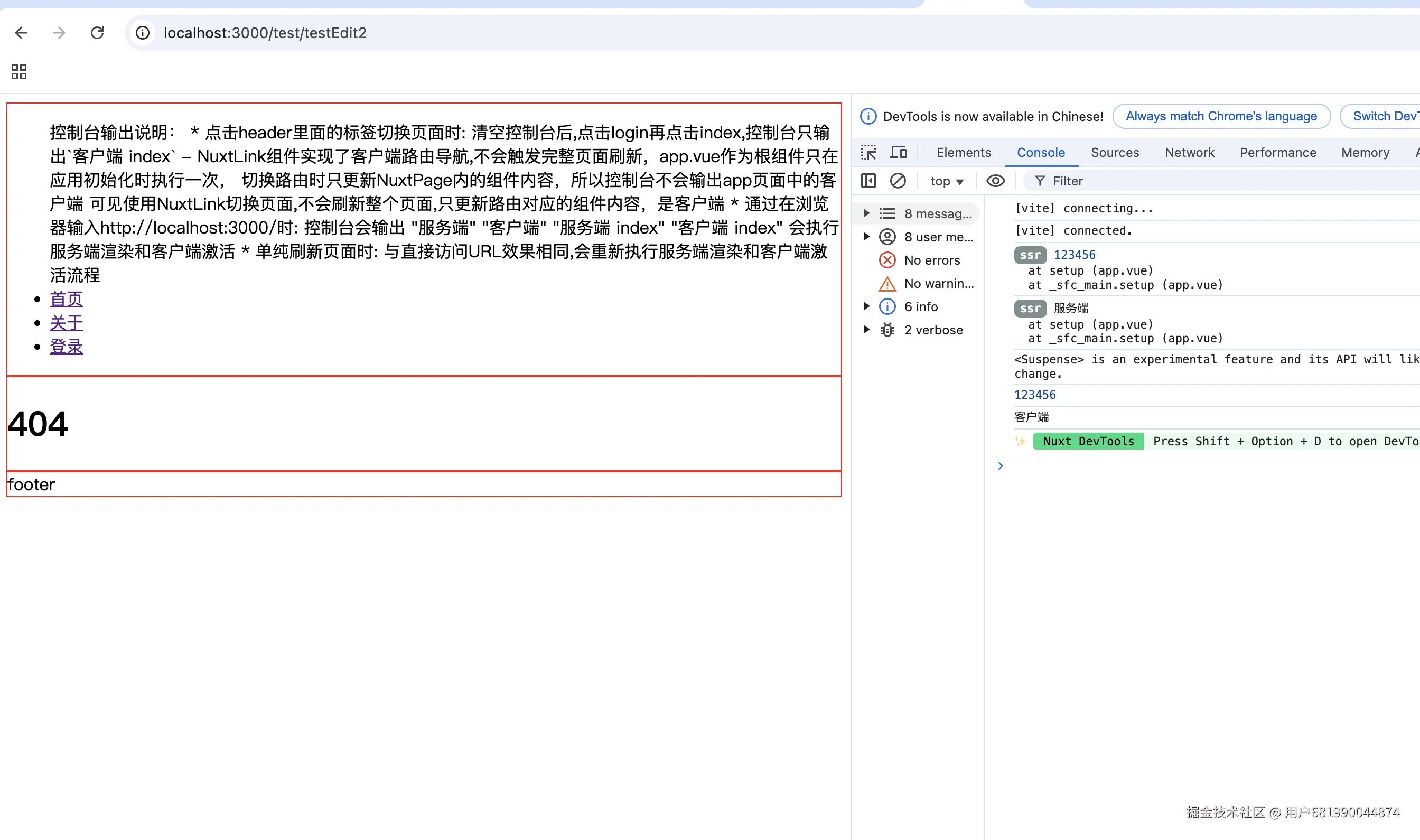The image size is (1420, 840).
Task: Reload the page with refresh icon
Action: pyautogui.click(x=97, y=33)
